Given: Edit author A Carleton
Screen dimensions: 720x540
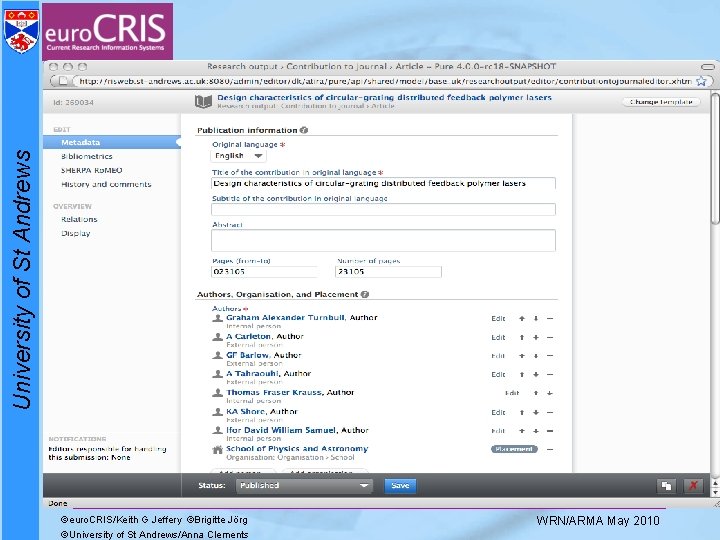Looking at the screenshot, I should (x=498, y=337).
